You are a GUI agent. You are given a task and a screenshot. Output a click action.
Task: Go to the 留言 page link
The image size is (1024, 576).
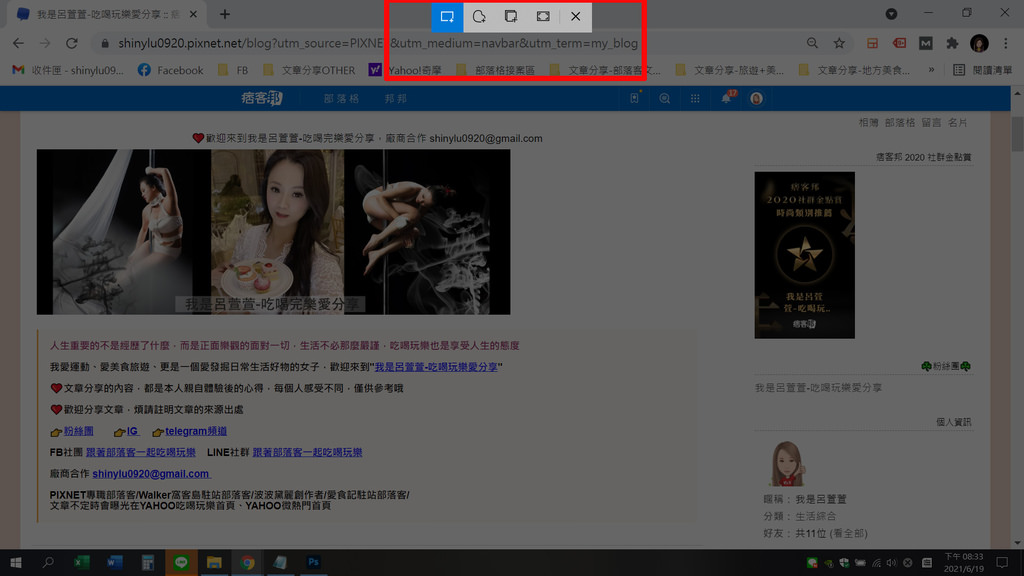pyautogui.click(x=931, y=123)
